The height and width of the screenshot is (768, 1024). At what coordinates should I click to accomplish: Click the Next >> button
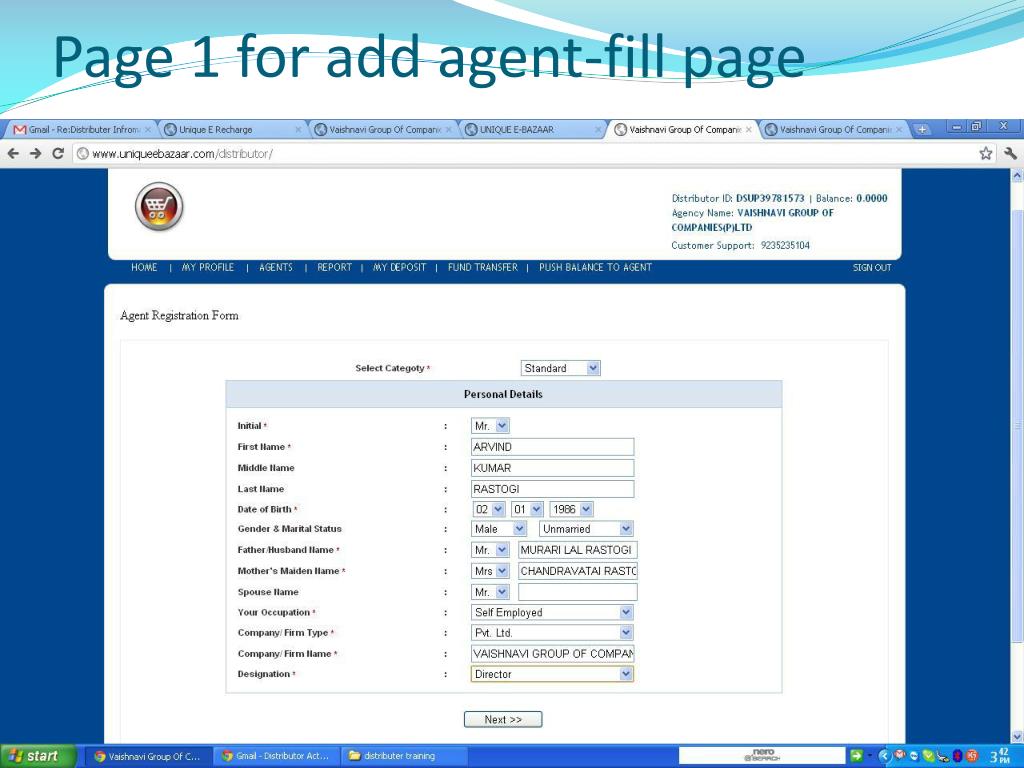point(503,719)
